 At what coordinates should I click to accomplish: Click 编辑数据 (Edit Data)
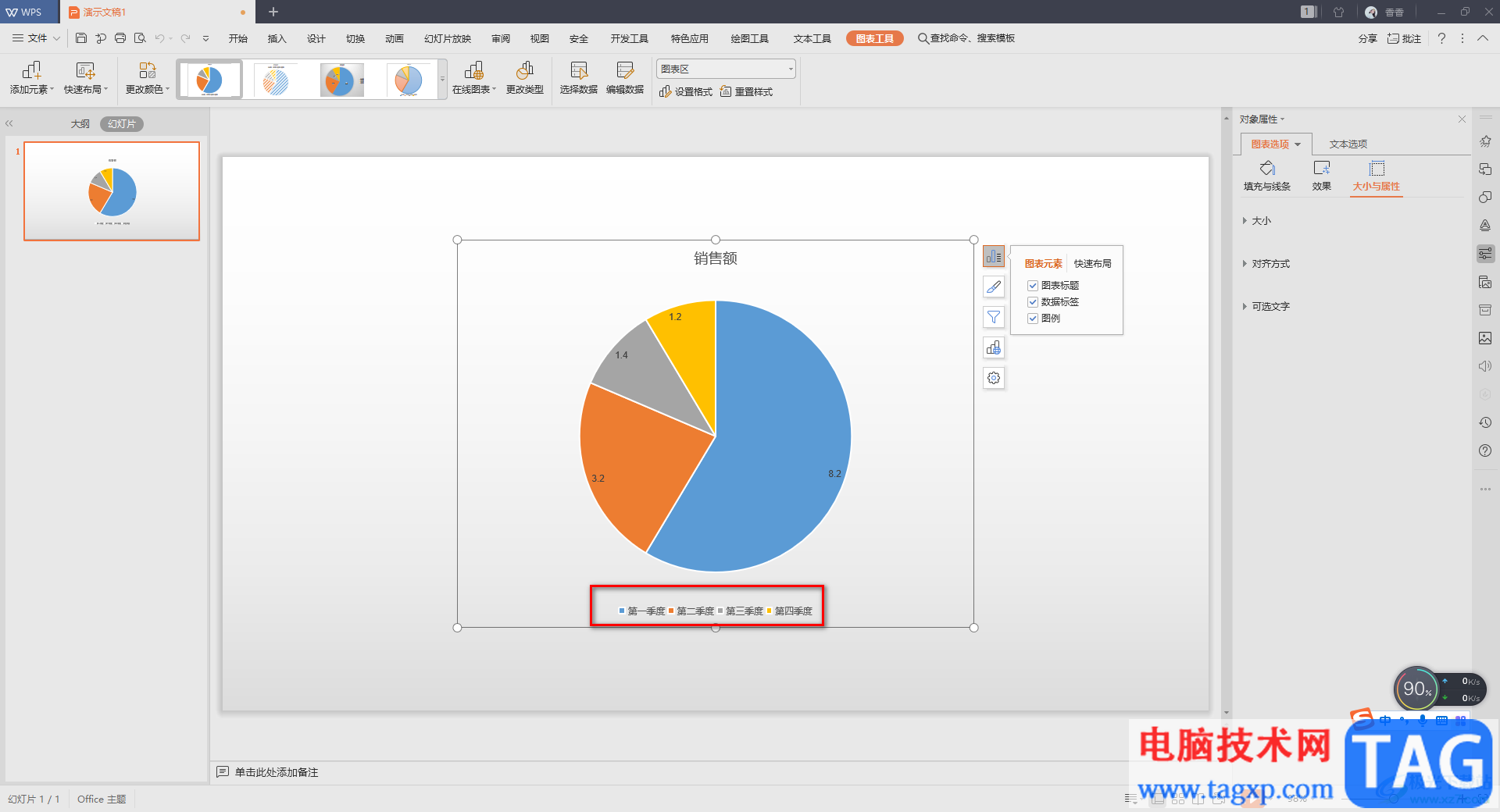point(625,79)
